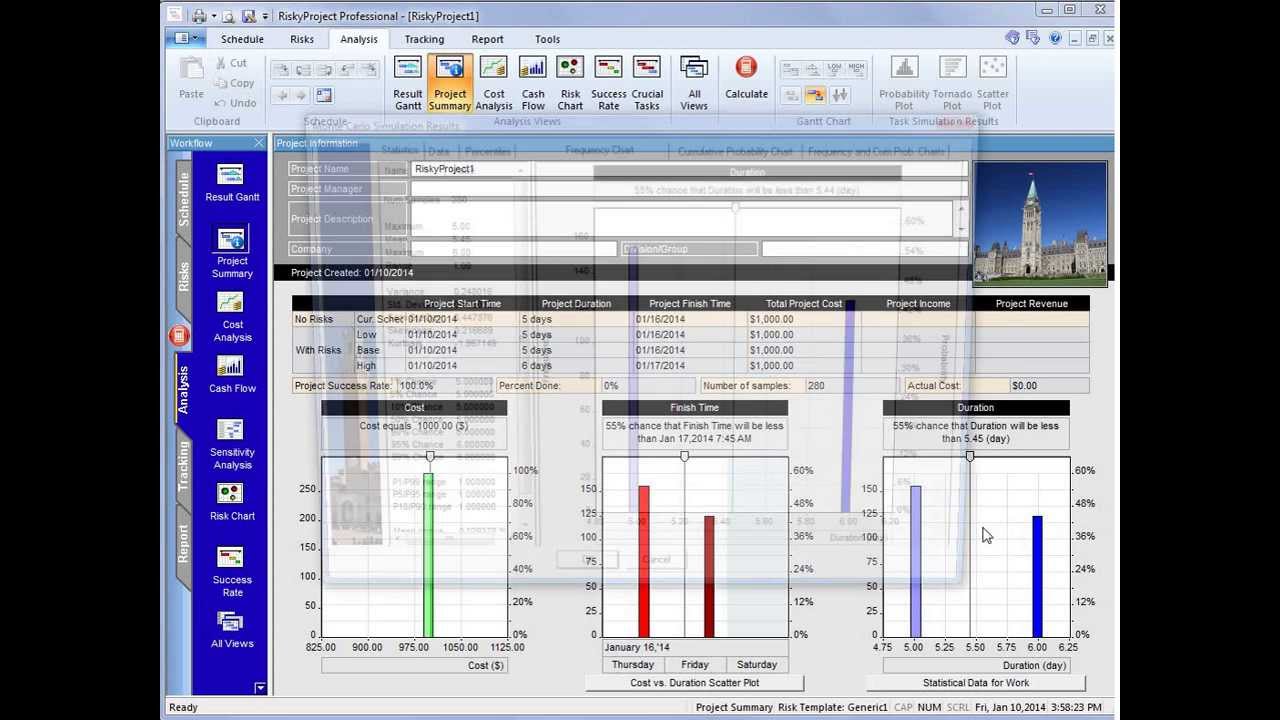Show the Success Rate ribbon view

[609, 83]
